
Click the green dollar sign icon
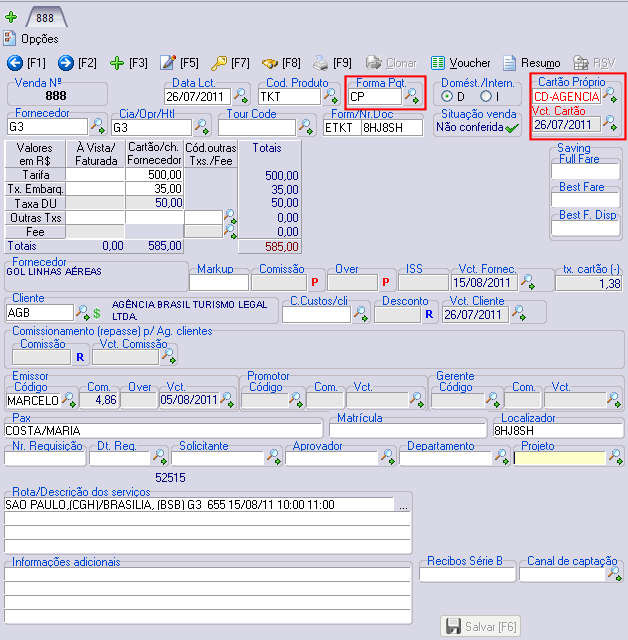97,313
